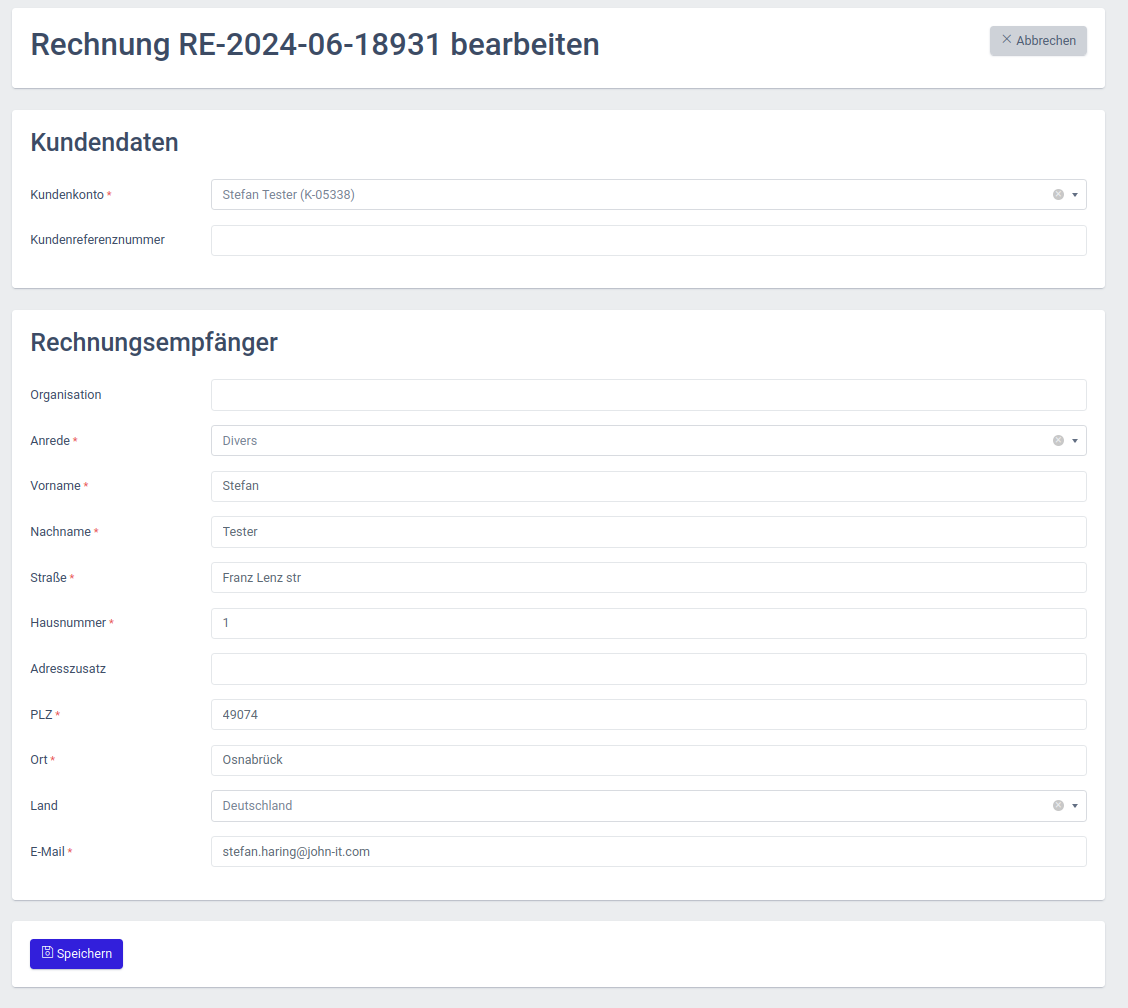Image resolution: width=1128 pixels, height=1008 pixels.
Task: Click the Straße label
Action: (x=48, y=578)
